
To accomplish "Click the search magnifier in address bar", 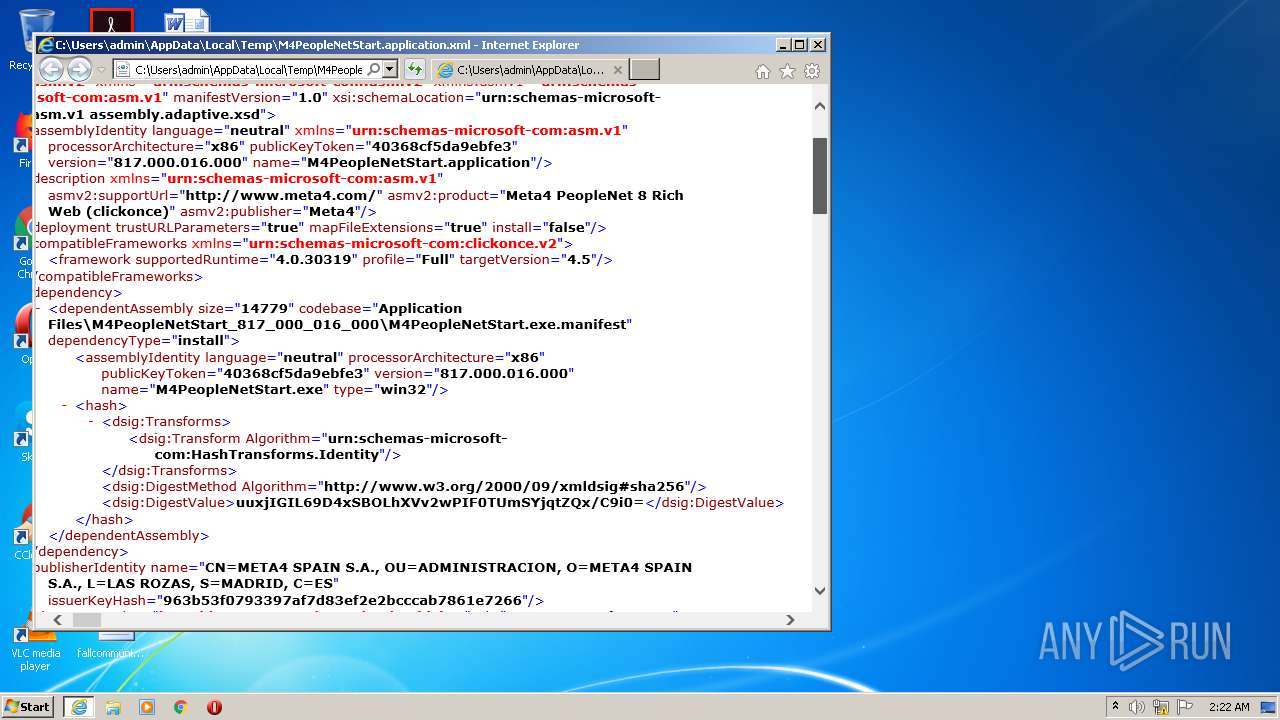I will point(373,70).
